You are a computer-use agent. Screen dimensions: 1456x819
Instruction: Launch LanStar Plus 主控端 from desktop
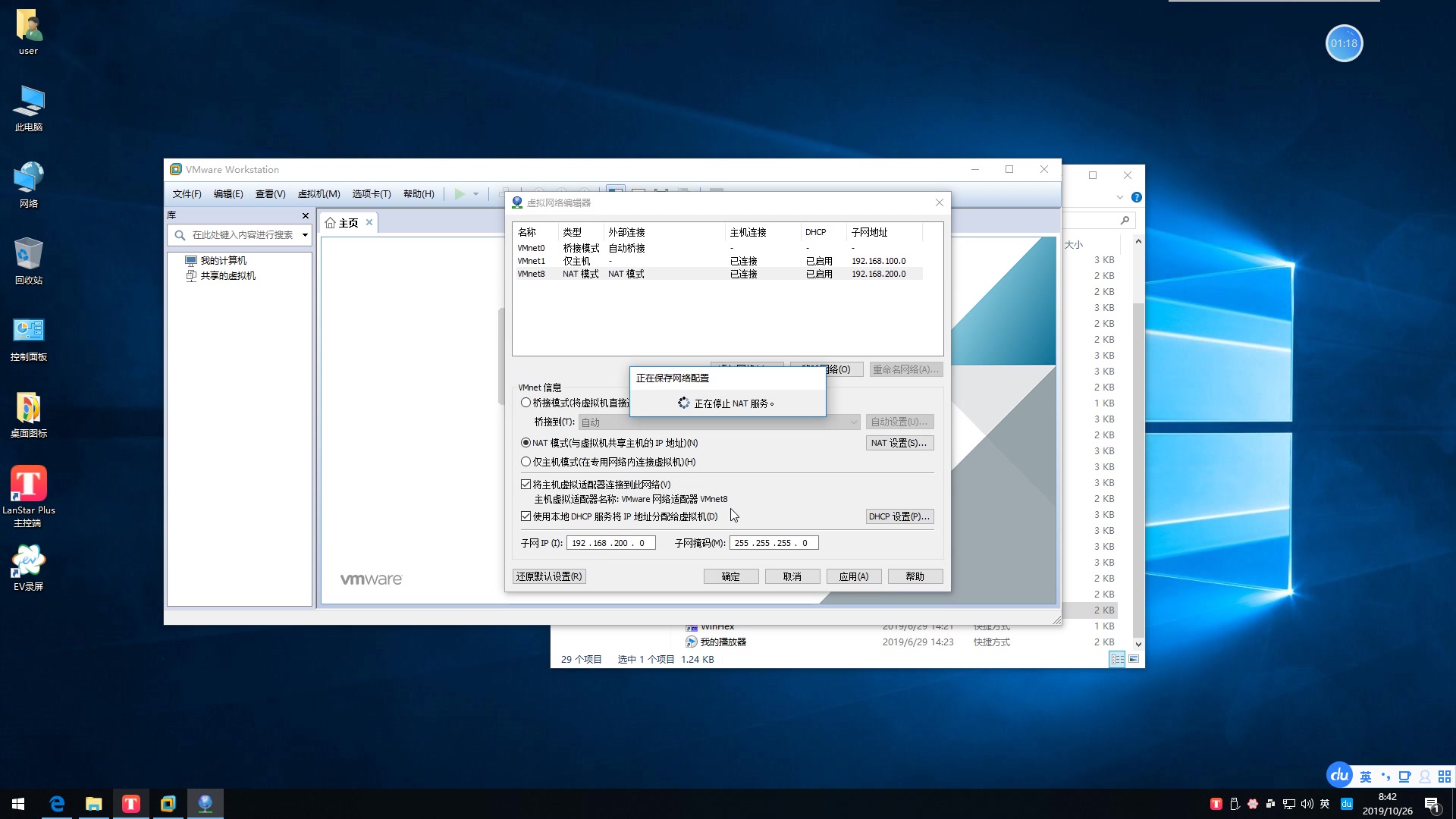click(29, 497)
